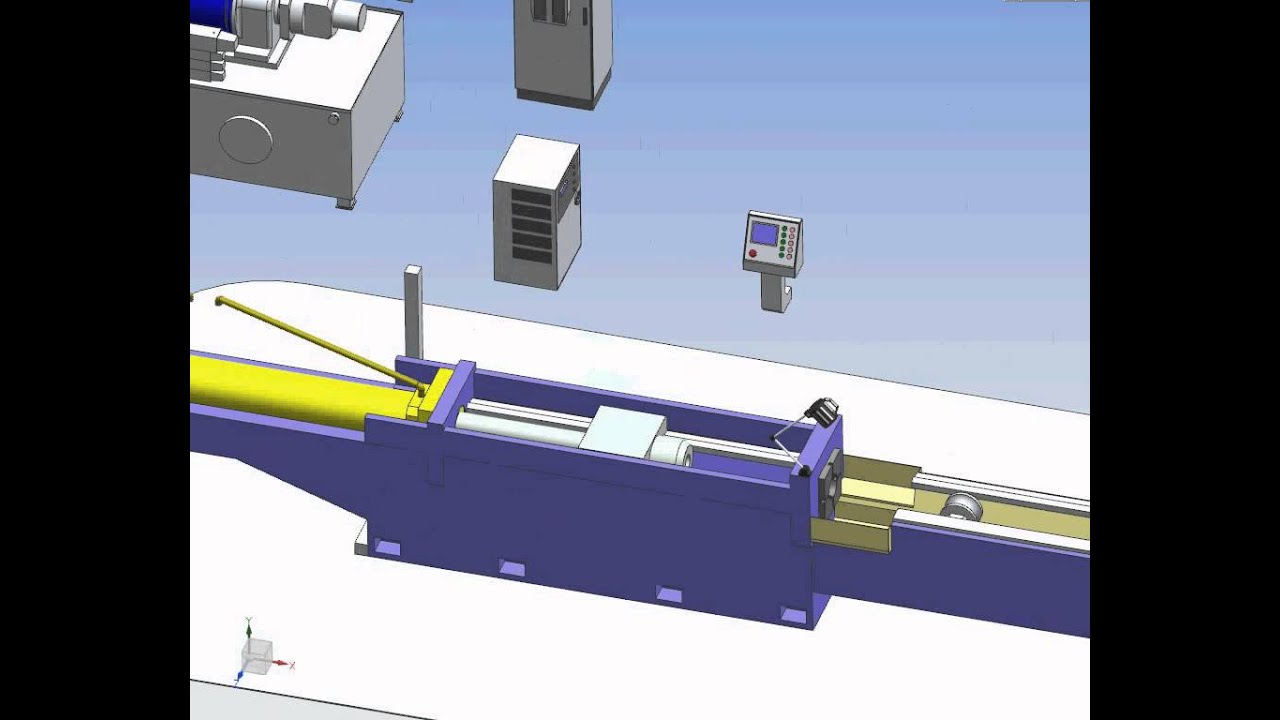This screenshot has width=1280, height=720.
Task: Select the gray cabinet with horizontal vent slots
Action: (536, 212)
